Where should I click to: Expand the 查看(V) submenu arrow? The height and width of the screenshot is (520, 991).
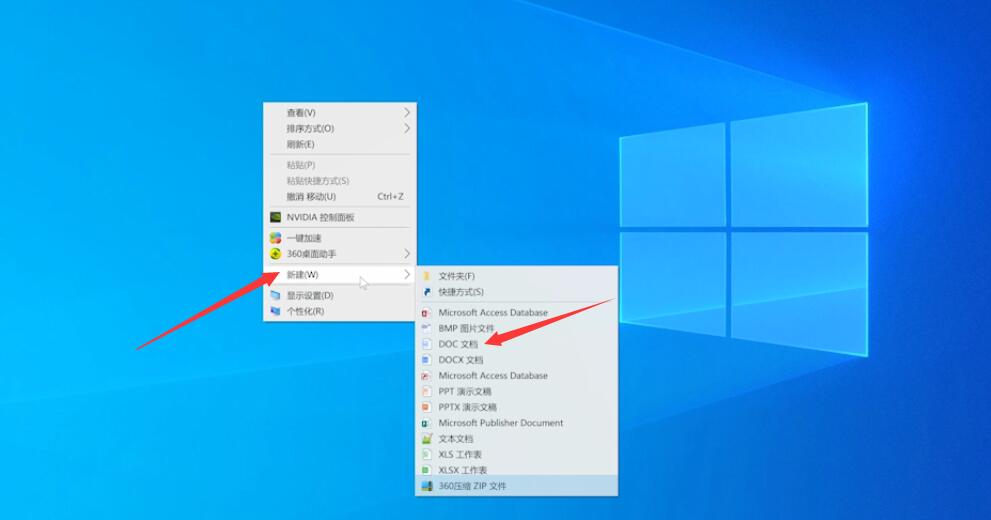406,112
